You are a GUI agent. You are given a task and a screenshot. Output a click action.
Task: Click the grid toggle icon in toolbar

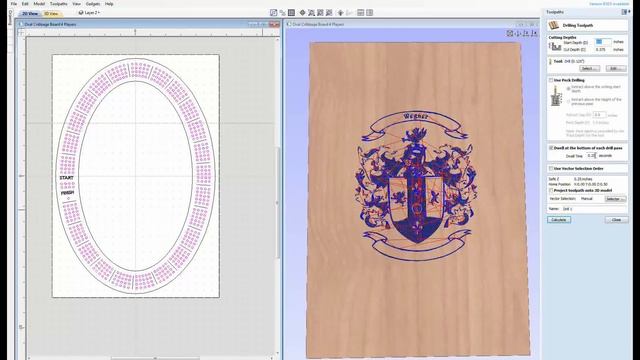pos(291,13)
